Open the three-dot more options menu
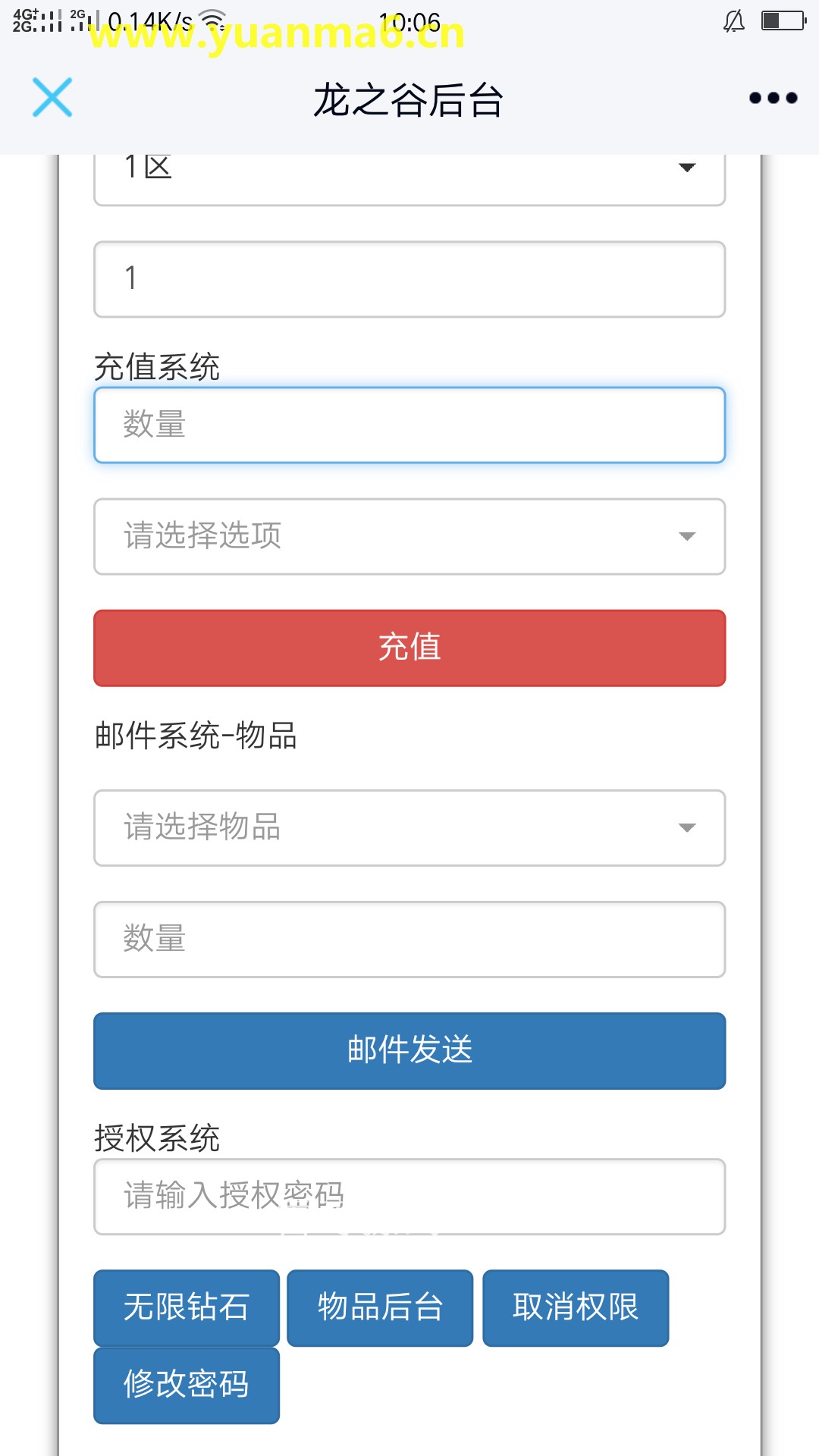Screen dimensions: 819x1456 773,98
